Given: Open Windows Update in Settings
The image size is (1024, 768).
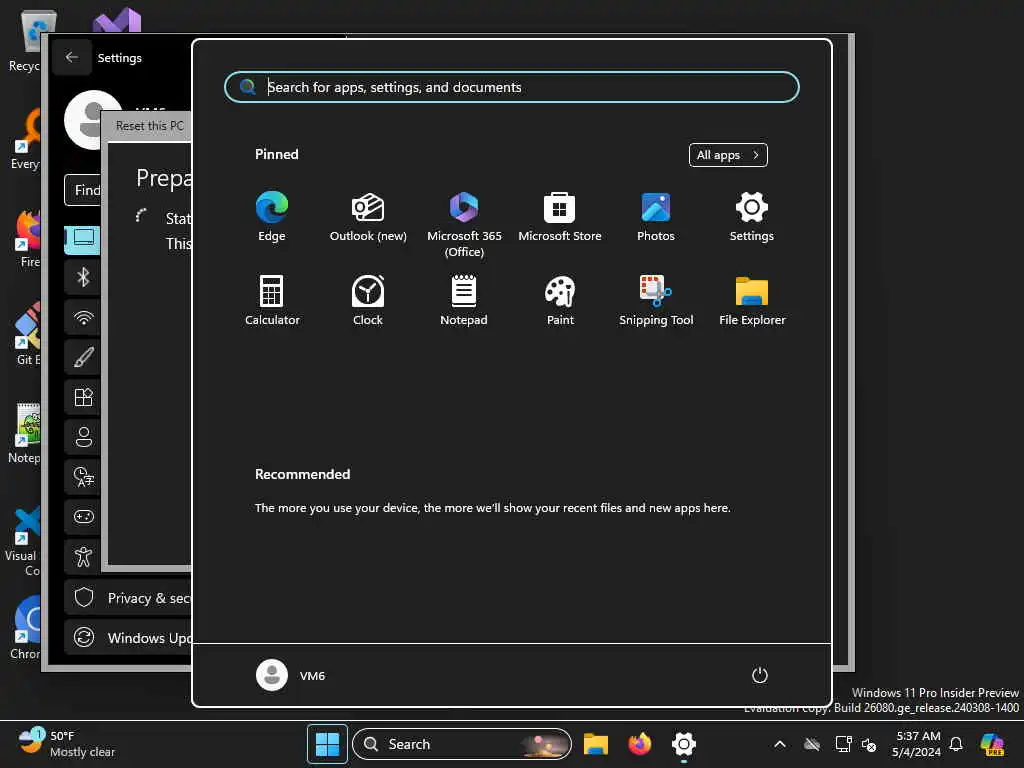Looking at the screenshot, I should click(x=129, y=637).
